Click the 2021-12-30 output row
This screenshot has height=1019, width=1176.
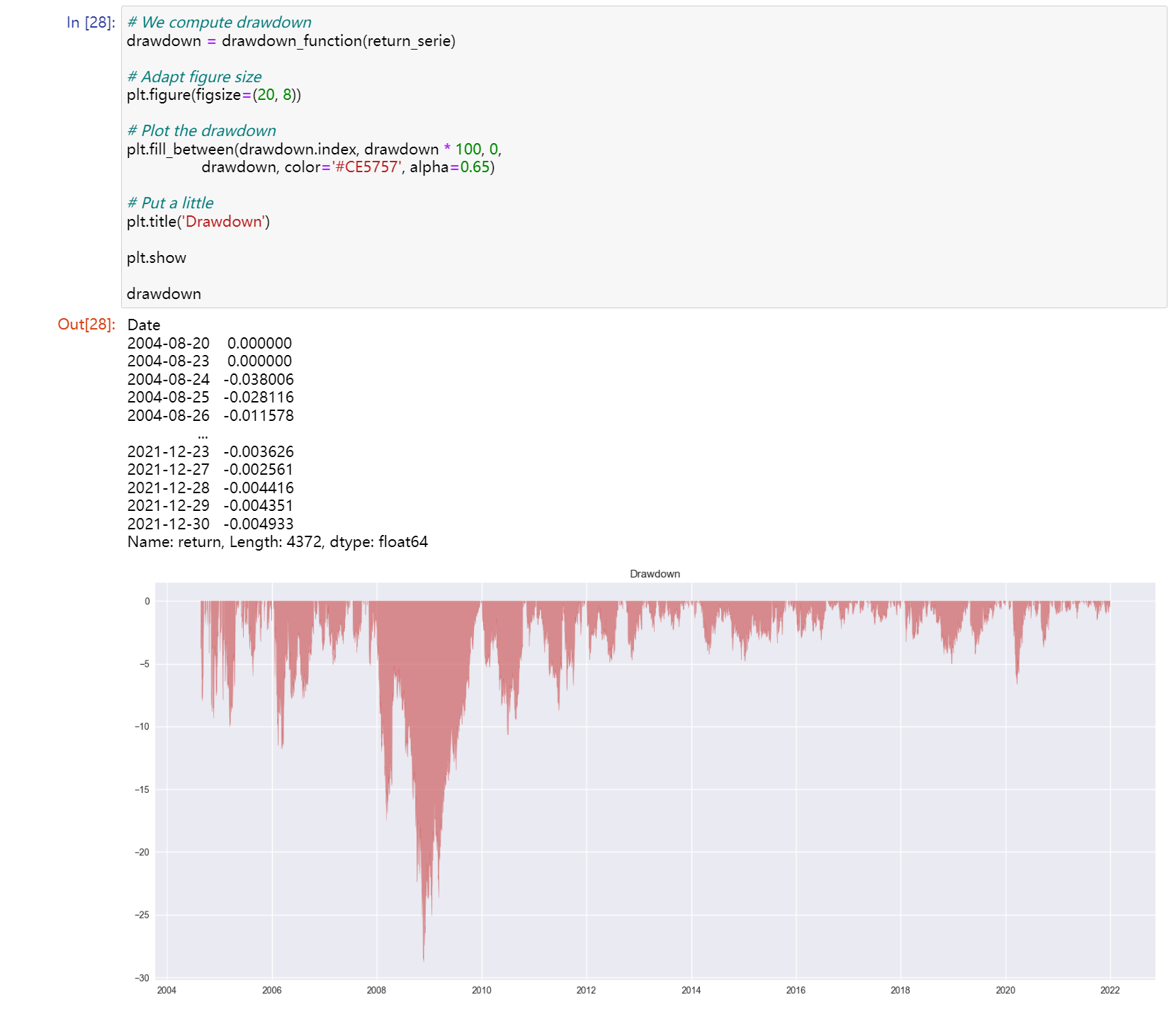pyautogui.click(x=210, y=524)
